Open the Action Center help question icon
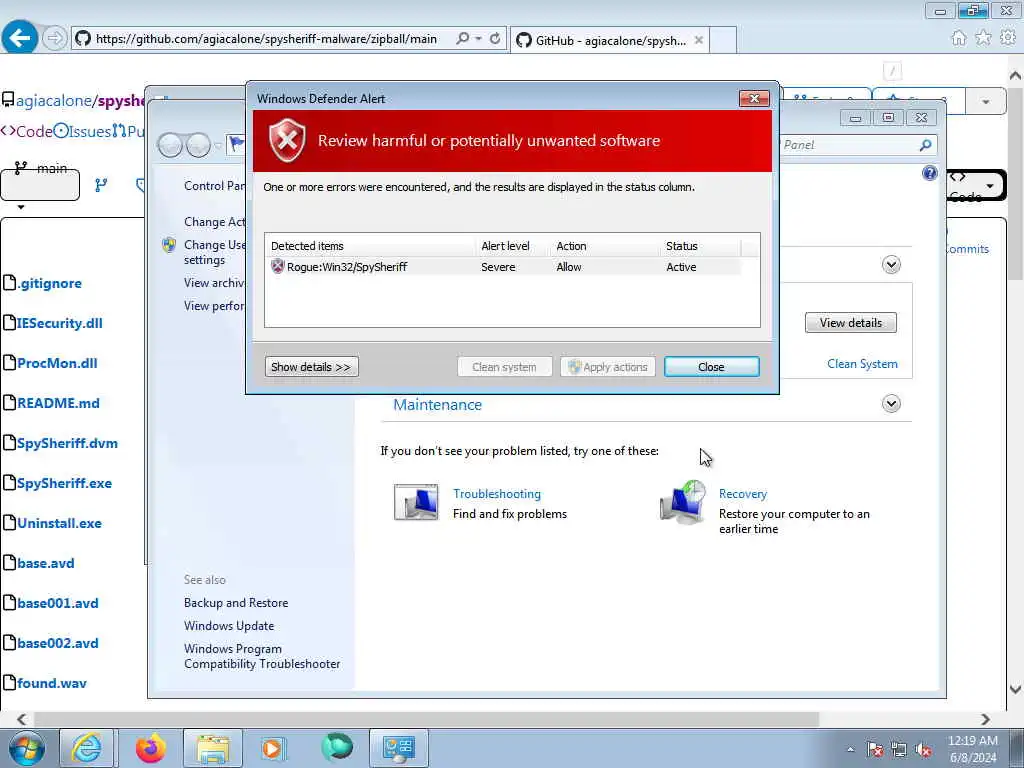The width and height of the screenshot is (1024, 768). coord(929,173)
